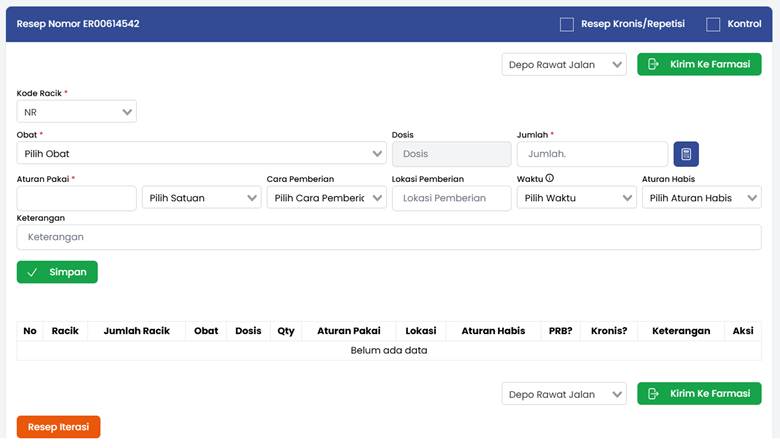The height and width of the screenshot is (448, 780).
Task: Open the bottom Depo Rawat Jalan dropdown
Action: pyautogui.click(x=564, y=394)
